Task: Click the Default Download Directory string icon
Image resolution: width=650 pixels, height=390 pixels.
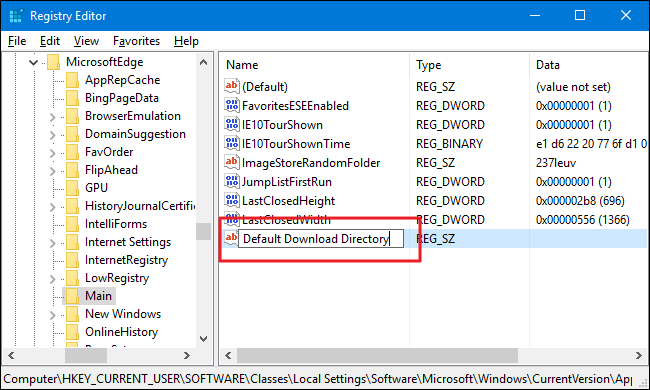Action: tap(231, 238)
